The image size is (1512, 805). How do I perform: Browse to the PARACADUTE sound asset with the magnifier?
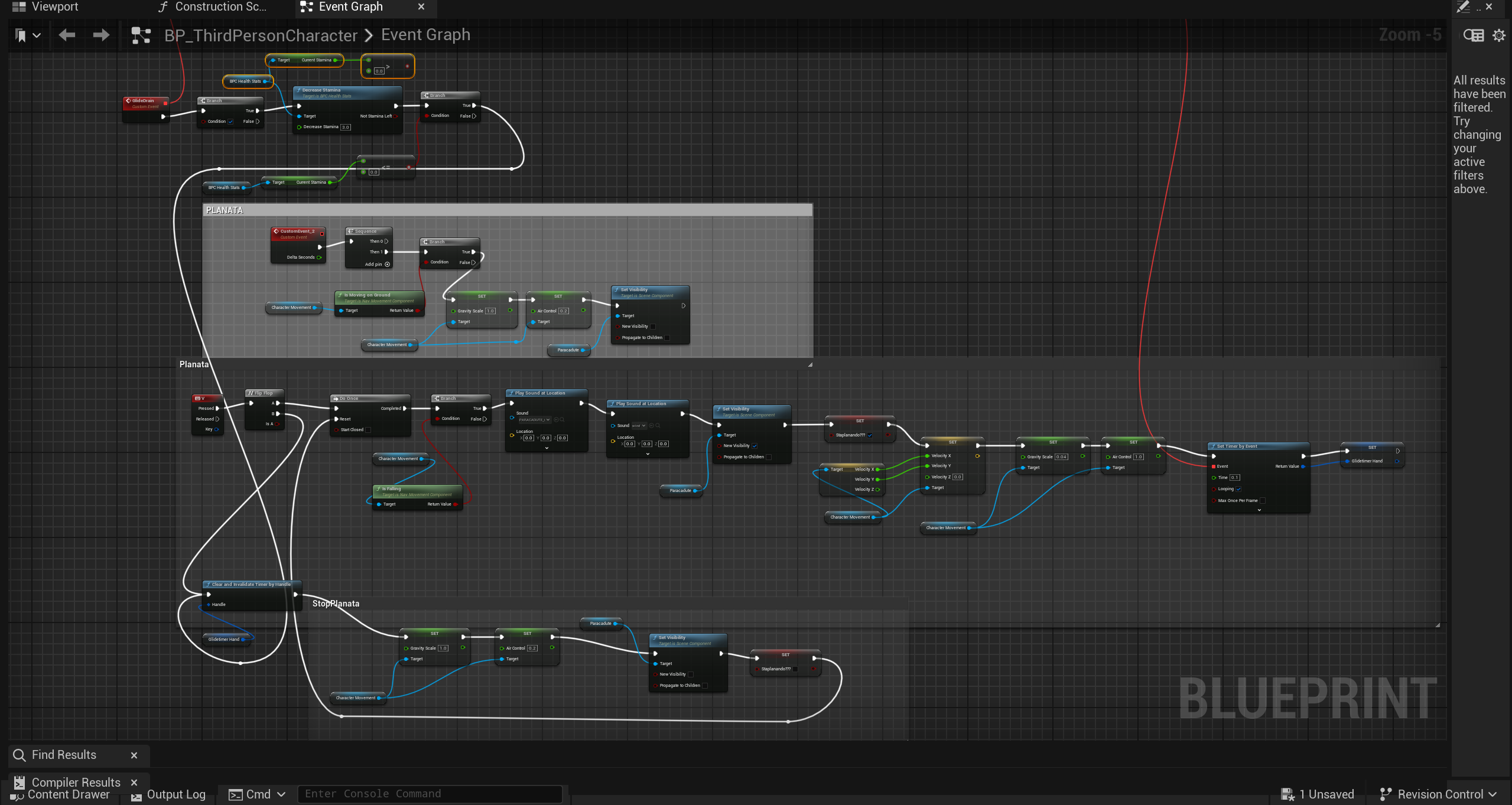(562, 420)
